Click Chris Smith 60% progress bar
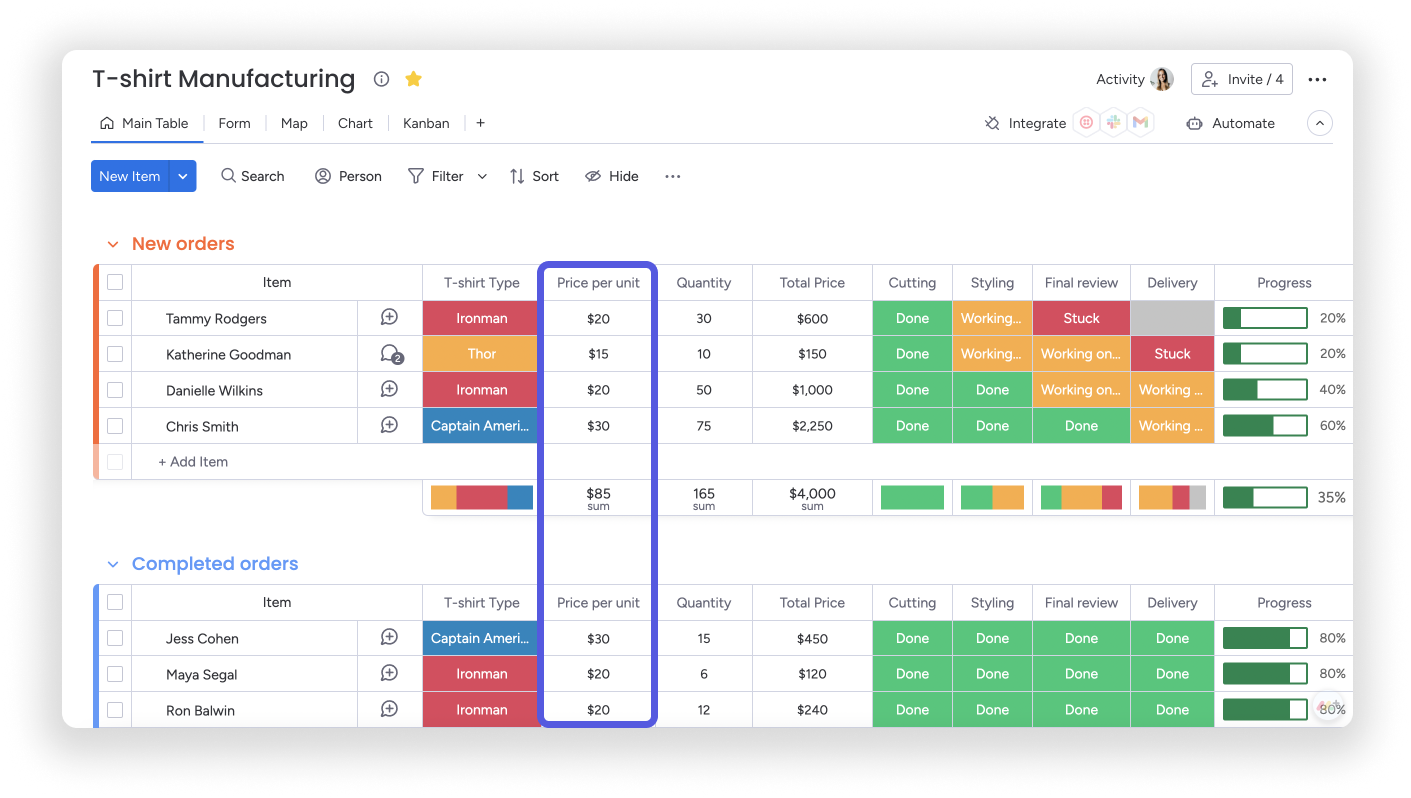 point(1265,426)
